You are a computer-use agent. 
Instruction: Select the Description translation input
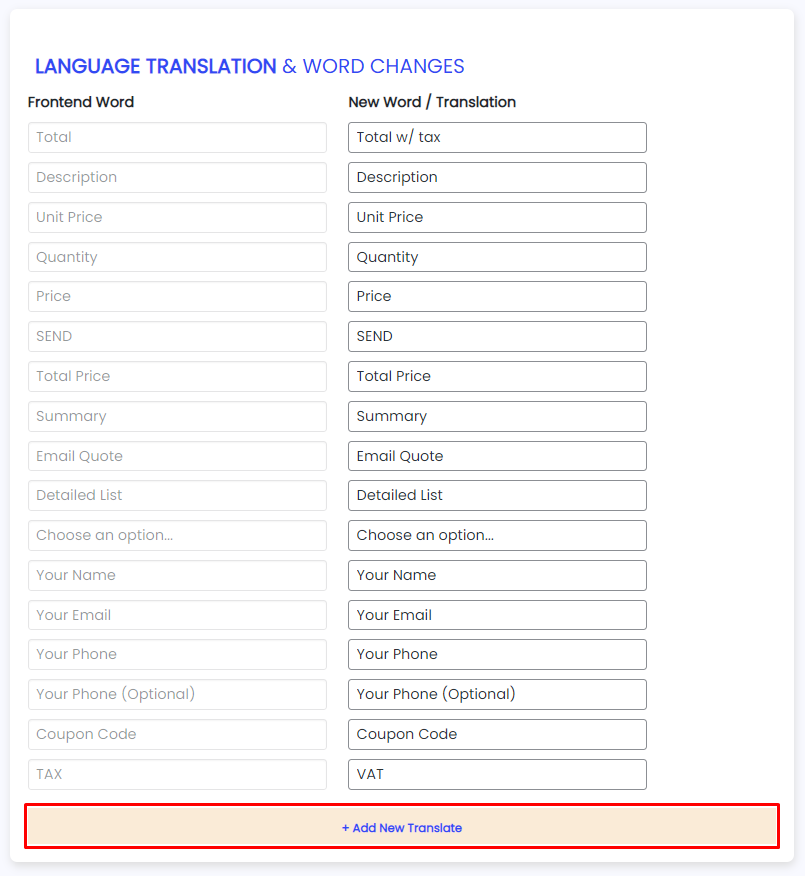(497, 178)
